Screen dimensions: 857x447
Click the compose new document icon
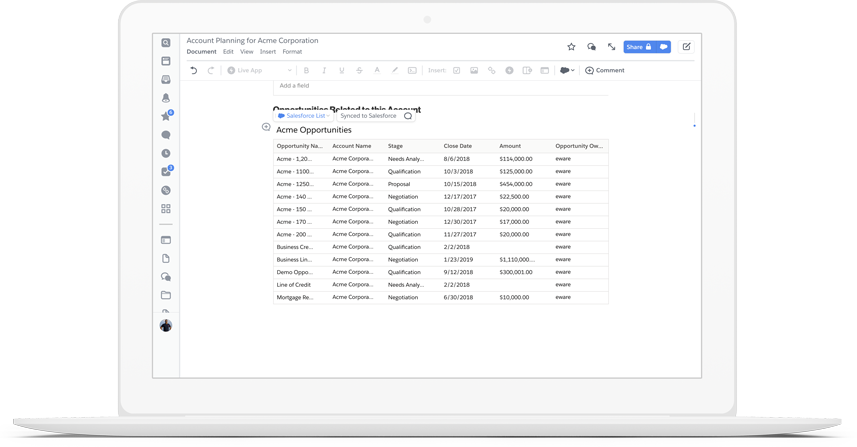pos(686,47)
